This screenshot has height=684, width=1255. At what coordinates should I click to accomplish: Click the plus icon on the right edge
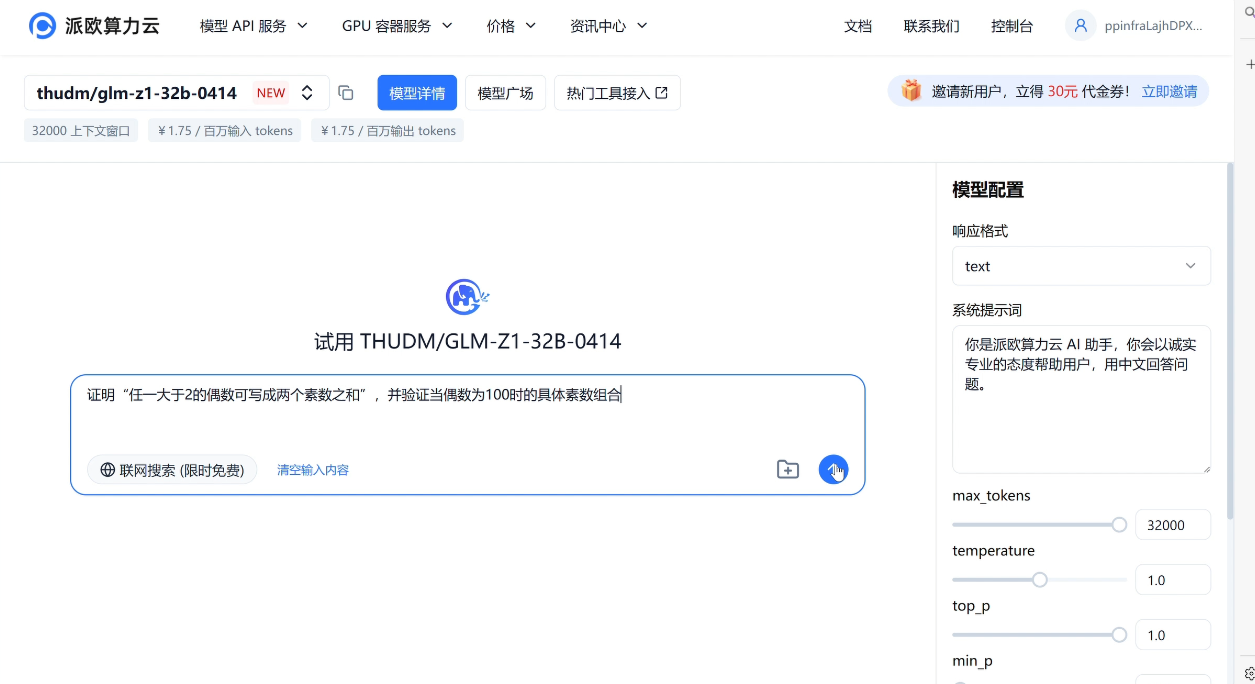tap(1250, 64)
